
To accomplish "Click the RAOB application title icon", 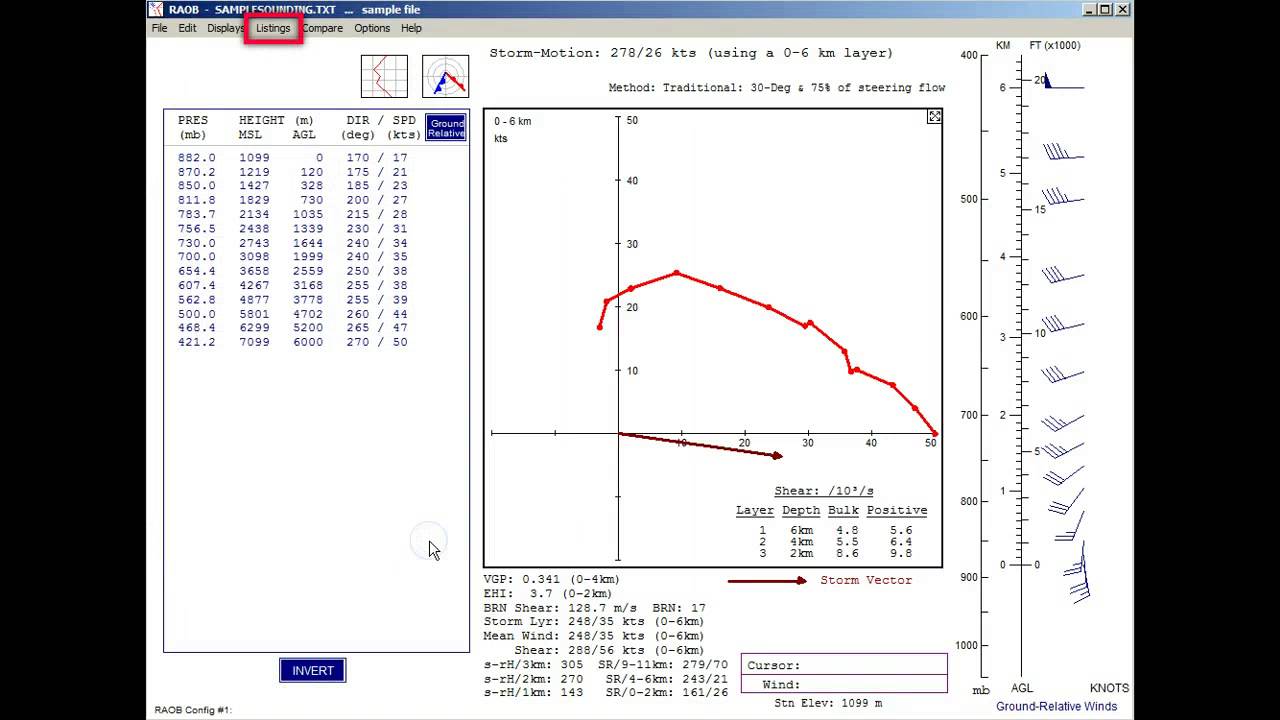I will (x=155, y=9).
